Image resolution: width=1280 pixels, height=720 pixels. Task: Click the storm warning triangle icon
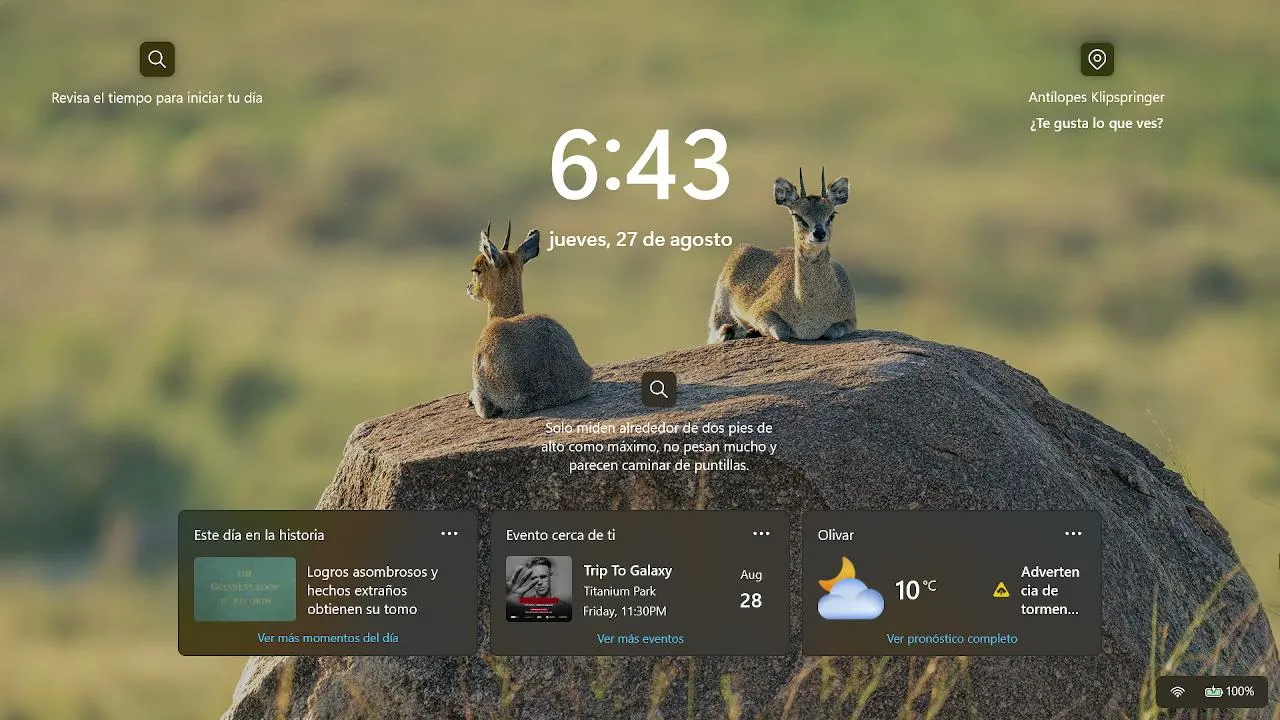[x=1001, y=590]
